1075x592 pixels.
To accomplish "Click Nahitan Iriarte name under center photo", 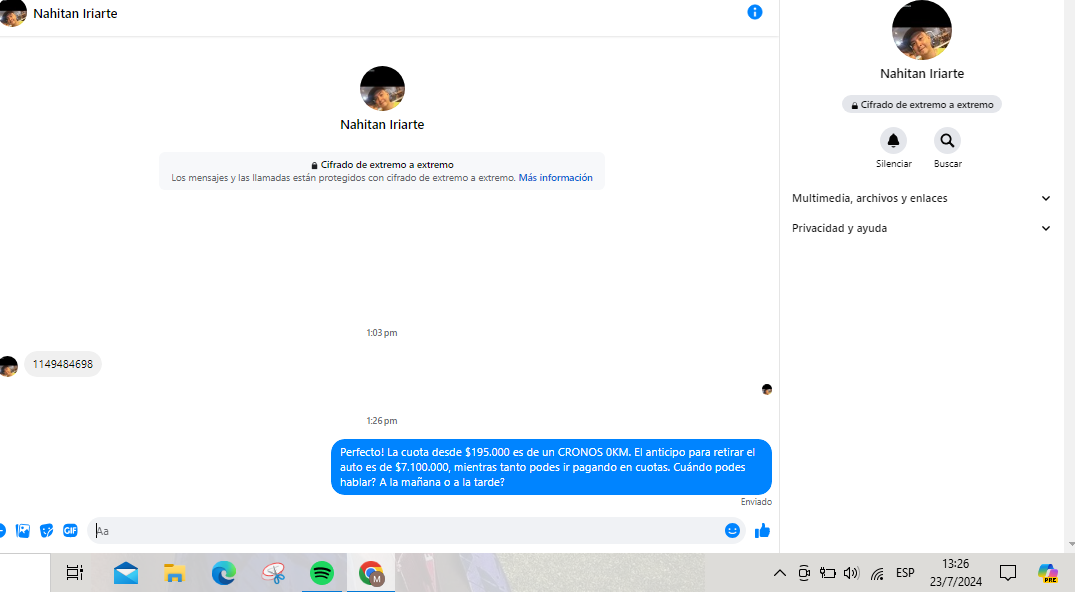I will coord(382,125).
